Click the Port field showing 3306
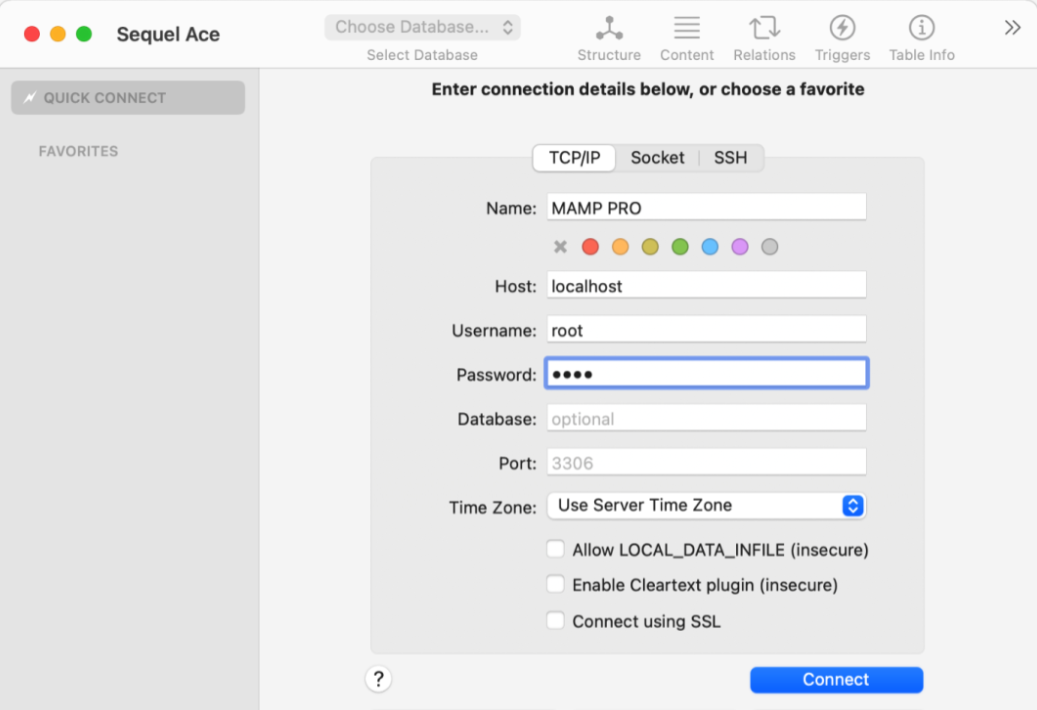 (x=706, y=463)
